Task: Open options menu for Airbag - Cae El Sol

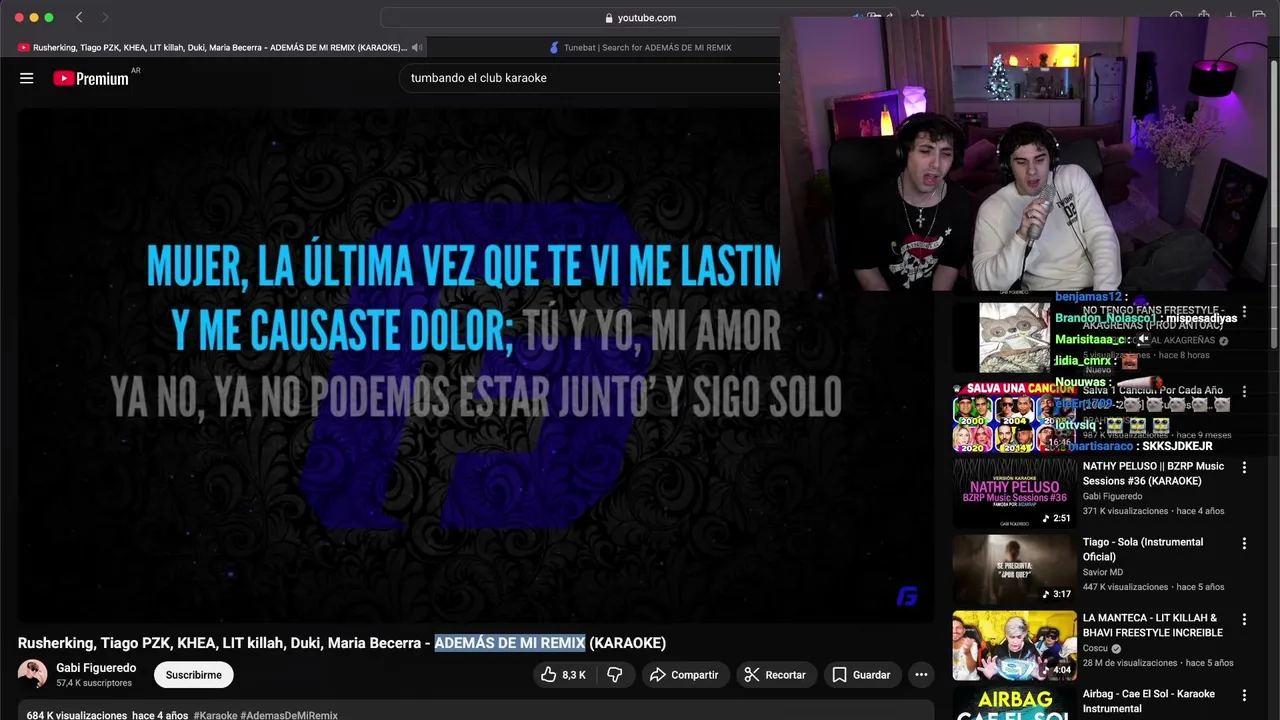Action: click(x=1244, y=695)
